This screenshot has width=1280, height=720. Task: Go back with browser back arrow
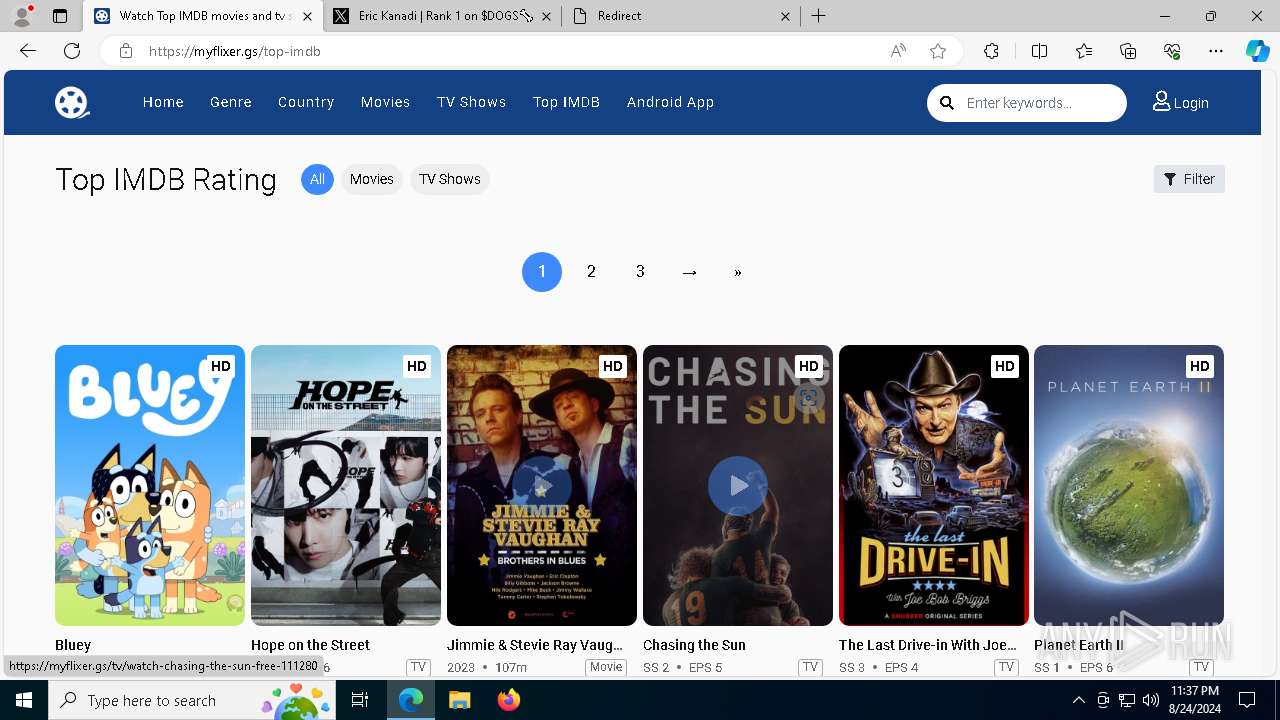tap(28, 51)
